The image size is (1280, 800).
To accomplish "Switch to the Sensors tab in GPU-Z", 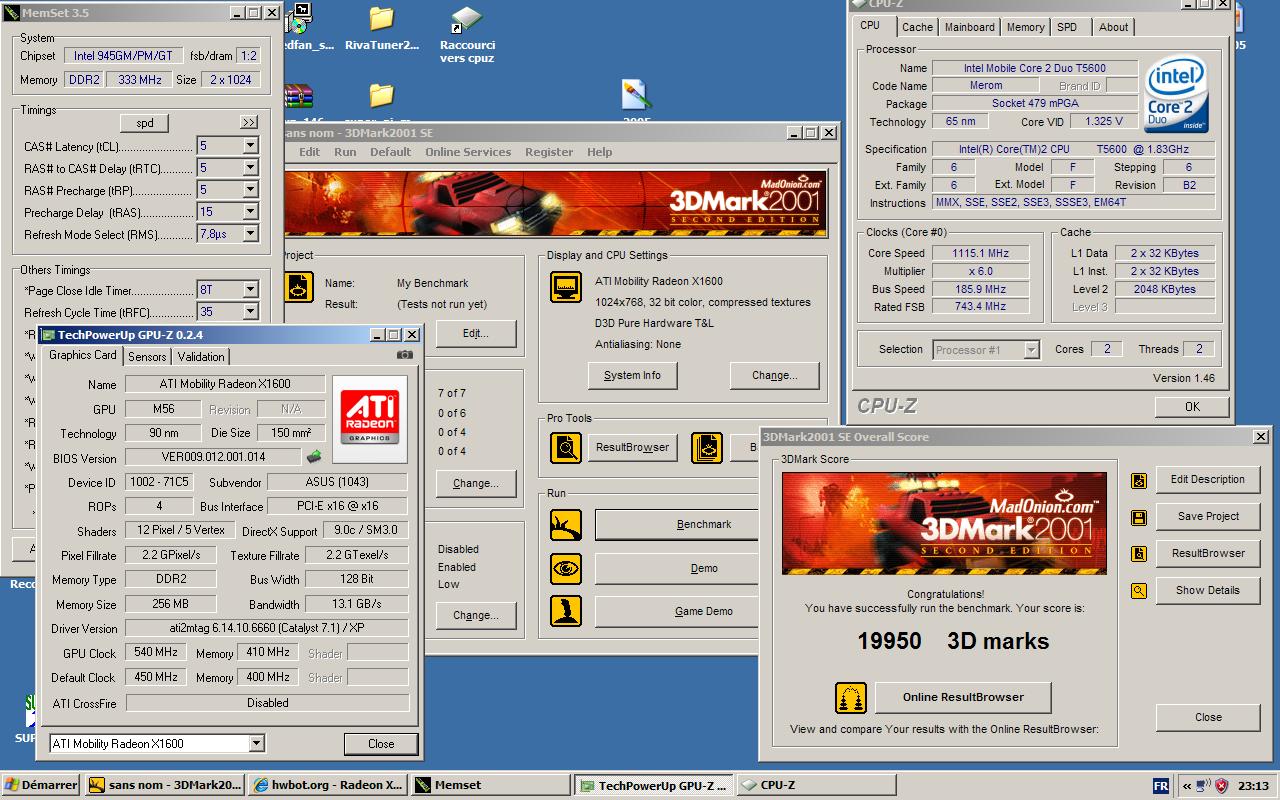I will [x=147, y=357].
